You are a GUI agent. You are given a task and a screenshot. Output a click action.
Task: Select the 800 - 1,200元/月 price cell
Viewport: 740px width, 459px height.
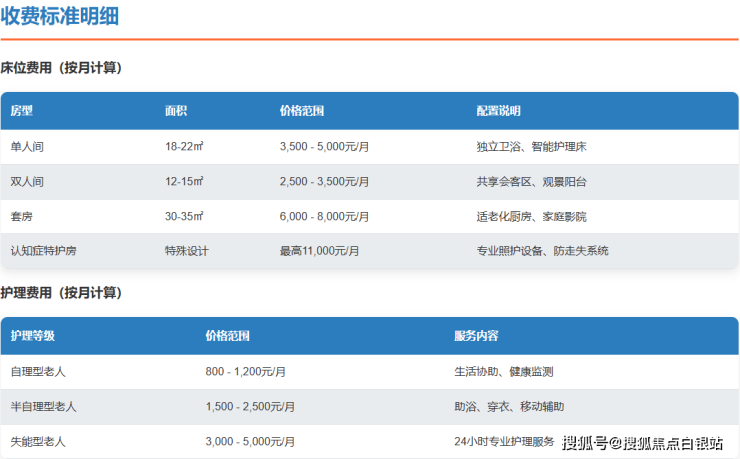(x=246, y=372)
